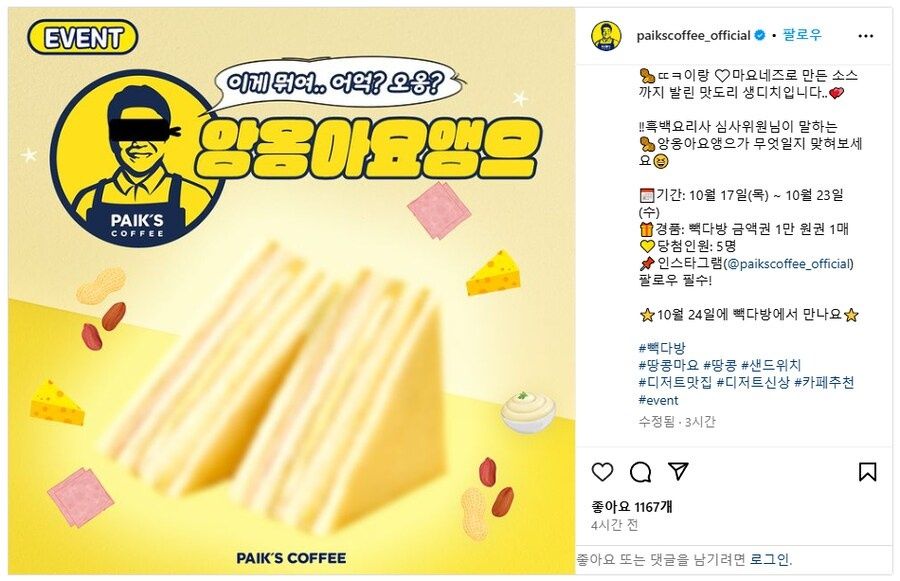Image resolution: width=900 pixels, height=581 pixels.
Task: Open the #event hashtag
Action: (658, 400)
